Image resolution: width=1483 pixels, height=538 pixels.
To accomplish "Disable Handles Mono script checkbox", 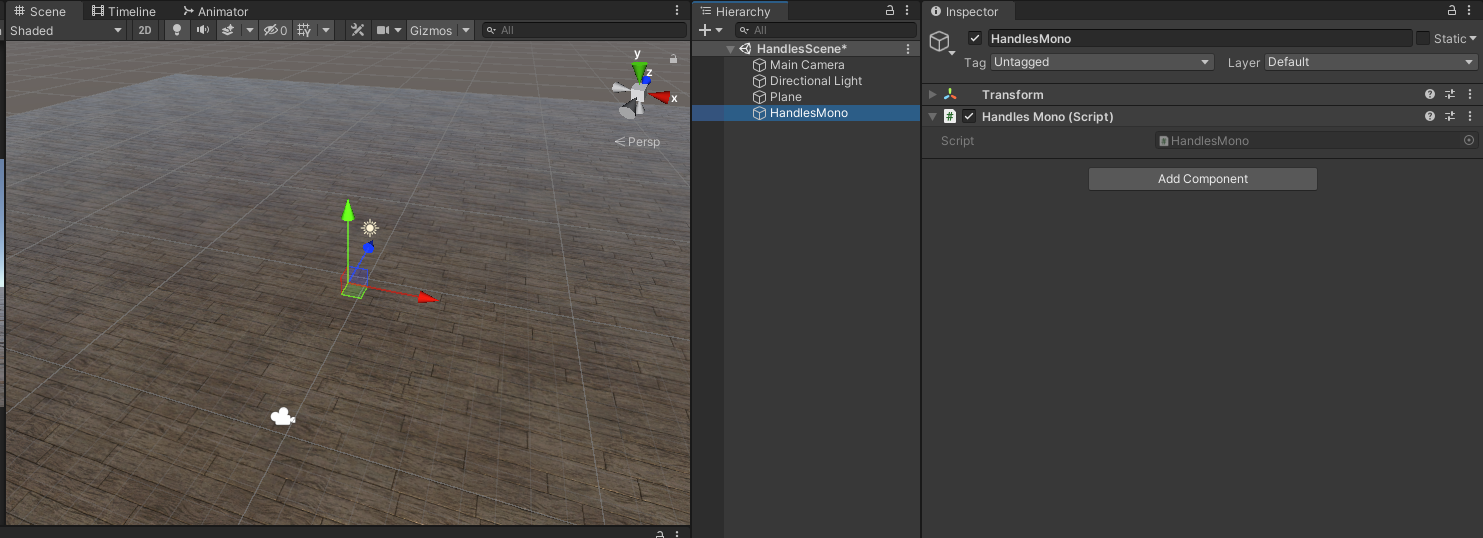I will pyautogui.click(x=969, y=116).
